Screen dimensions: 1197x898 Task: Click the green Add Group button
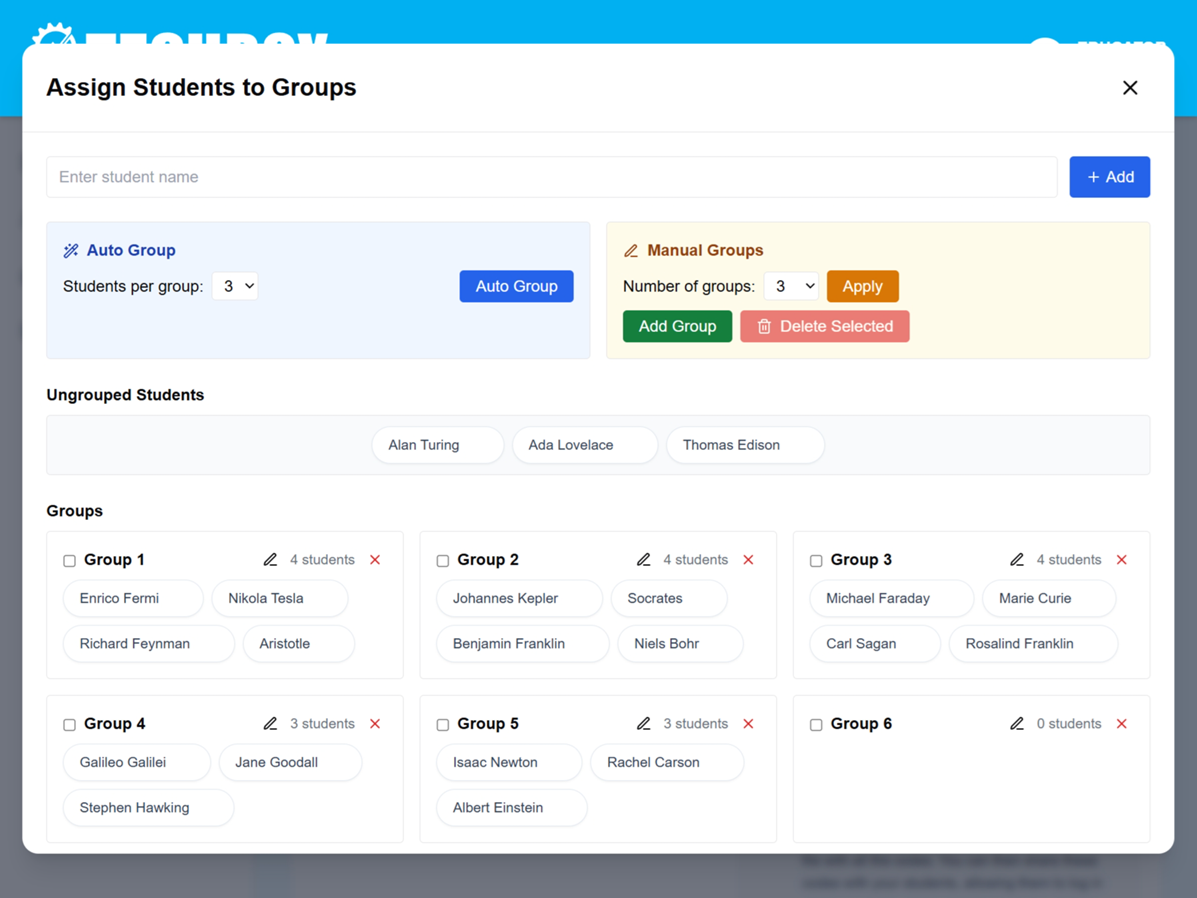coord(677,326)
